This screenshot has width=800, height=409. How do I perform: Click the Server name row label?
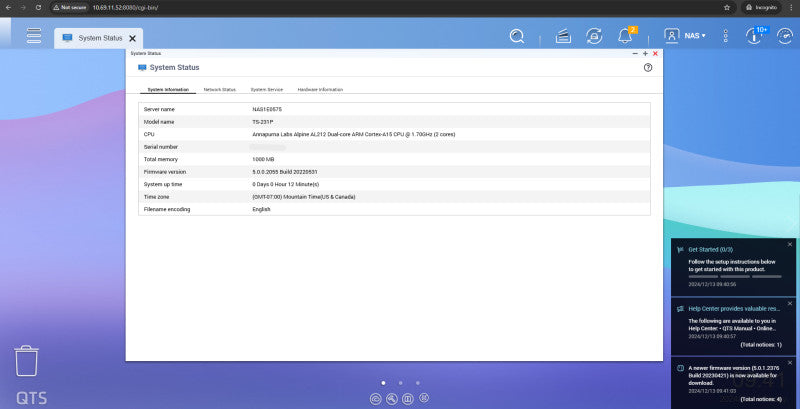(x=159, y=109)
